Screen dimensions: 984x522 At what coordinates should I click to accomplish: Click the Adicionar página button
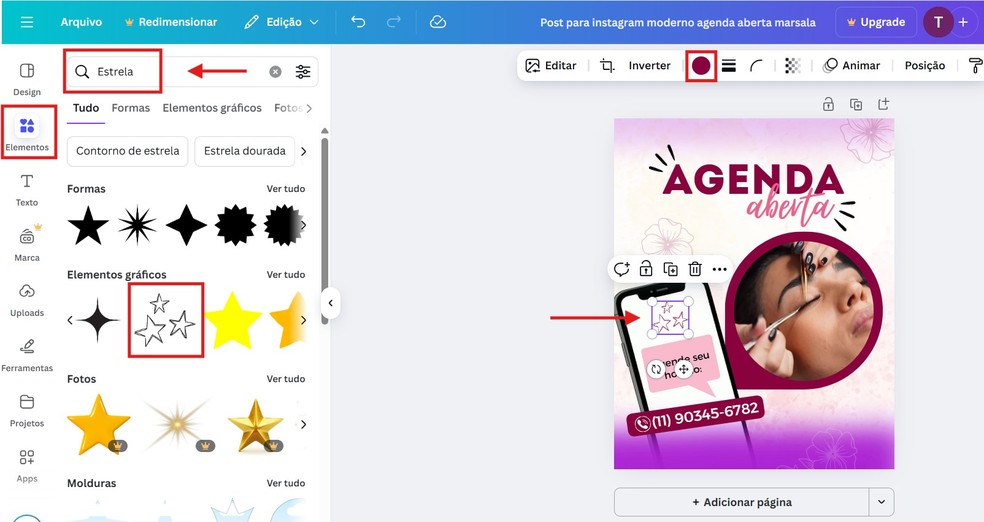click(741, 502)
